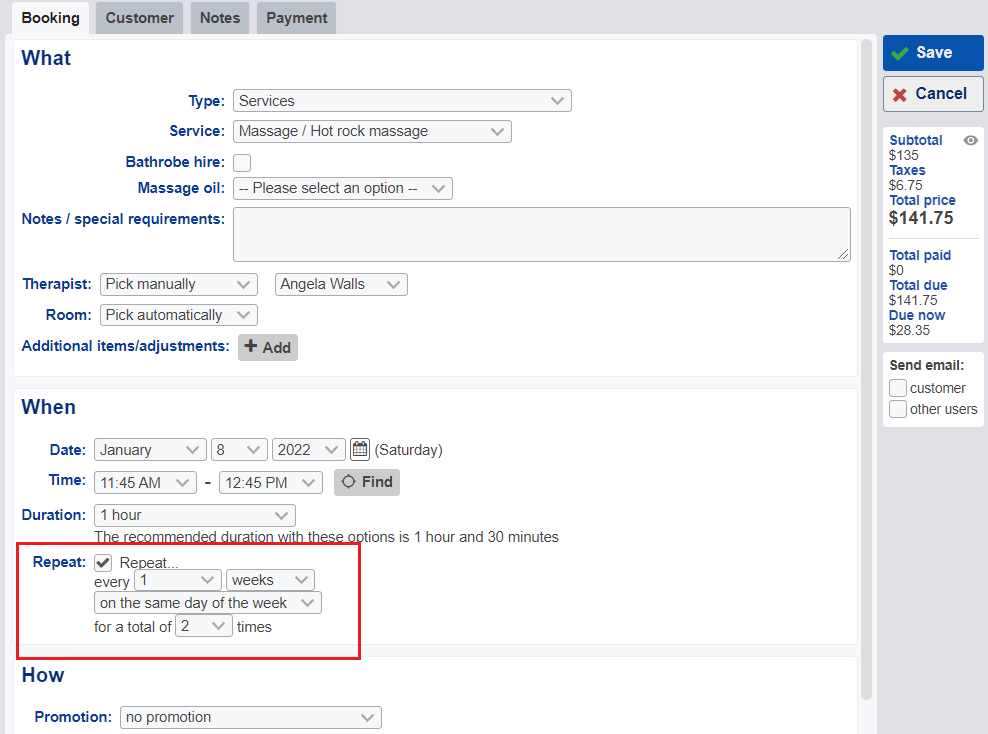Open the day dropdown showing 8
Screen dimensions: 988x734
(239, 450)
